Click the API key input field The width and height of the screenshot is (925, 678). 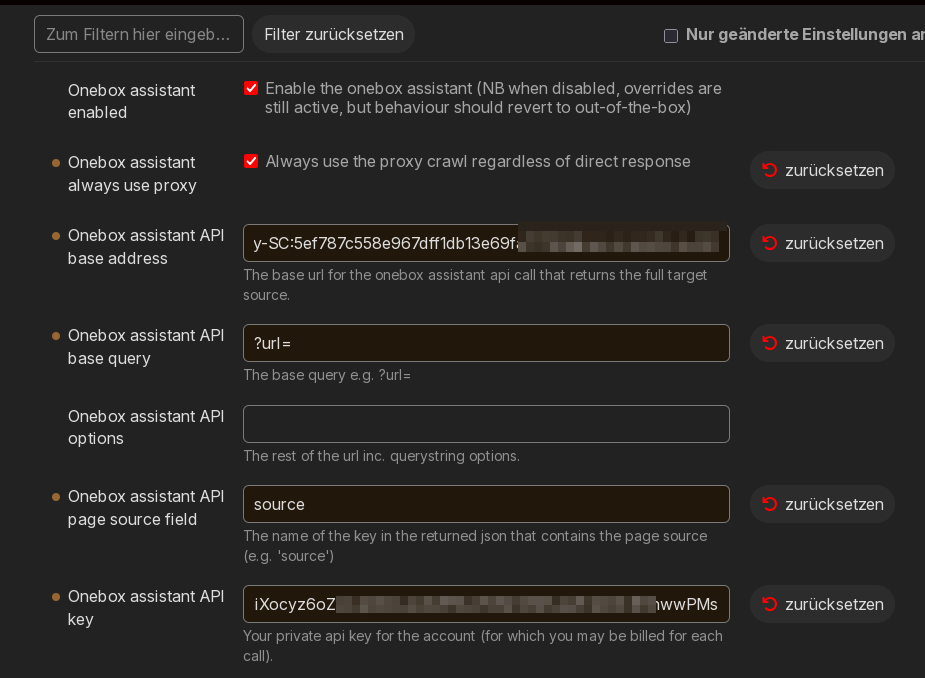pyautogui.click(x=486, y=604)
